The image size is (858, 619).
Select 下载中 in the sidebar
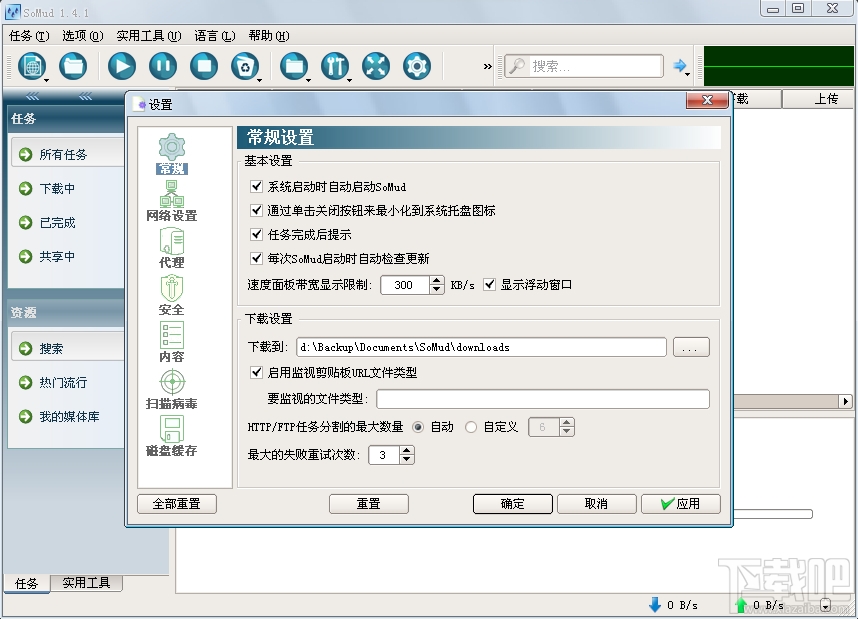57,189
